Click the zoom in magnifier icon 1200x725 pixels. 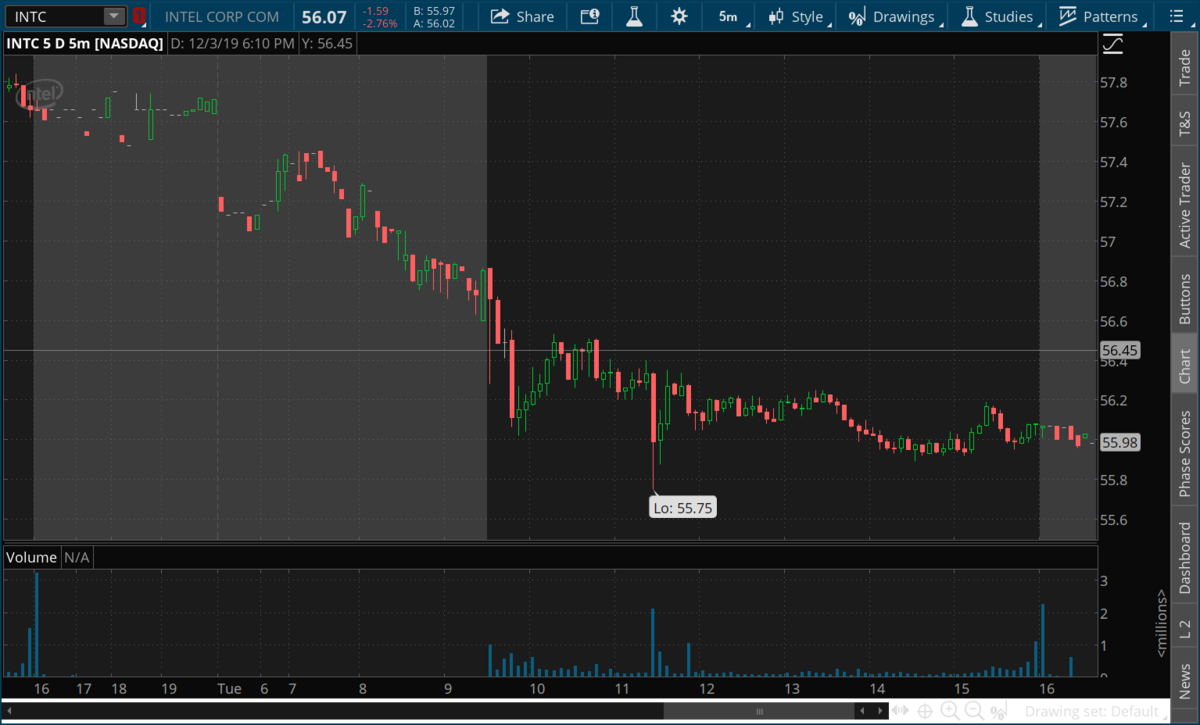(x=950, y=712)
